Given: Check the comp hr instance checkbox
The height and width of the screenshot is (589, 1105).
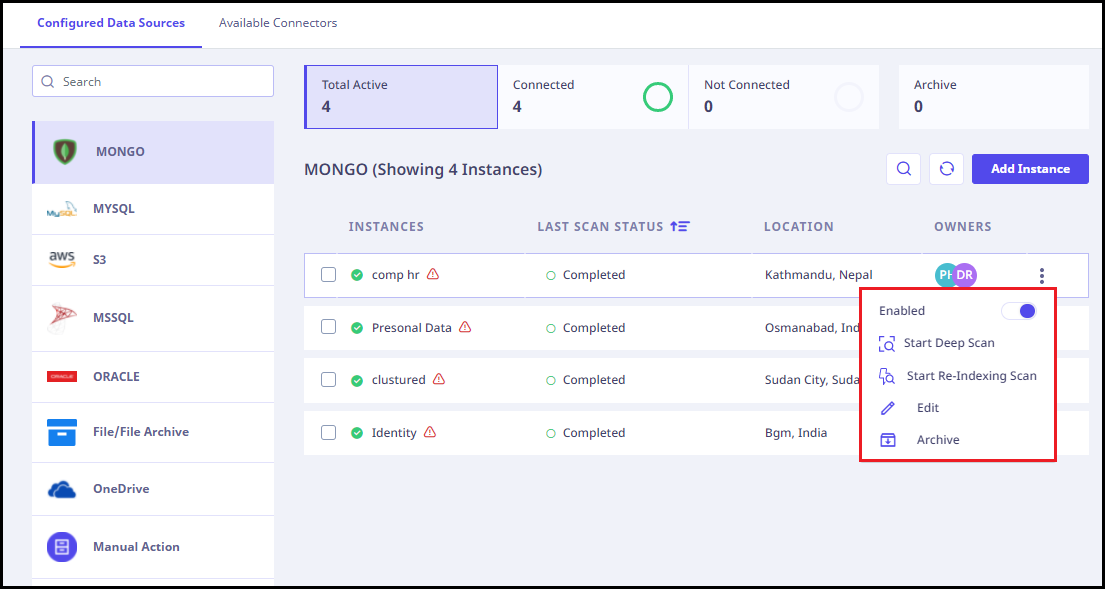Looking at the screenshot, I should point(328,275).
